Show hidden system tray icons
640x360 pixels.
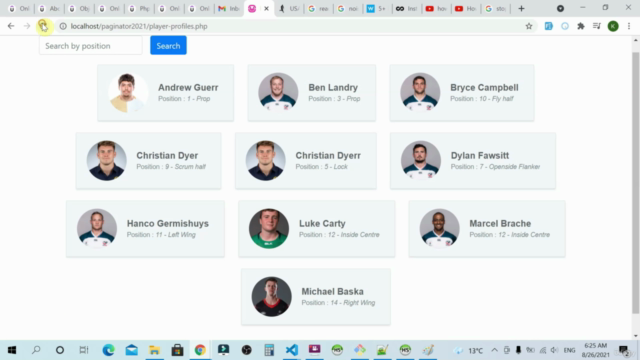coord(494,350)
